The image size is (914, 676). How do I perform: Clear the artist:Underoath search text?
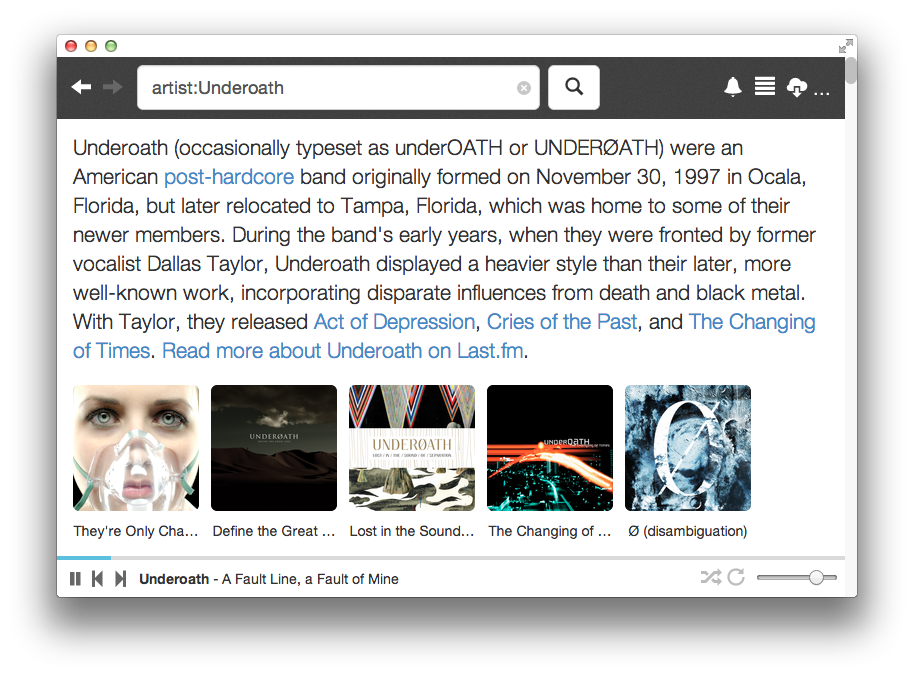point(523,88)
